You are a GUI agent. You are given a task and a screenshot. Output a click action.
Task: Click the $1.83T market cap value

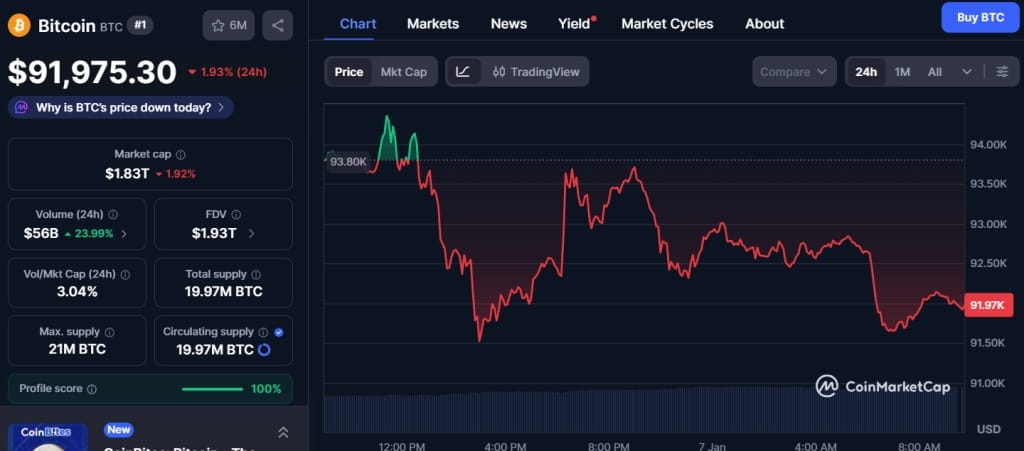click(x=129, y=174)
